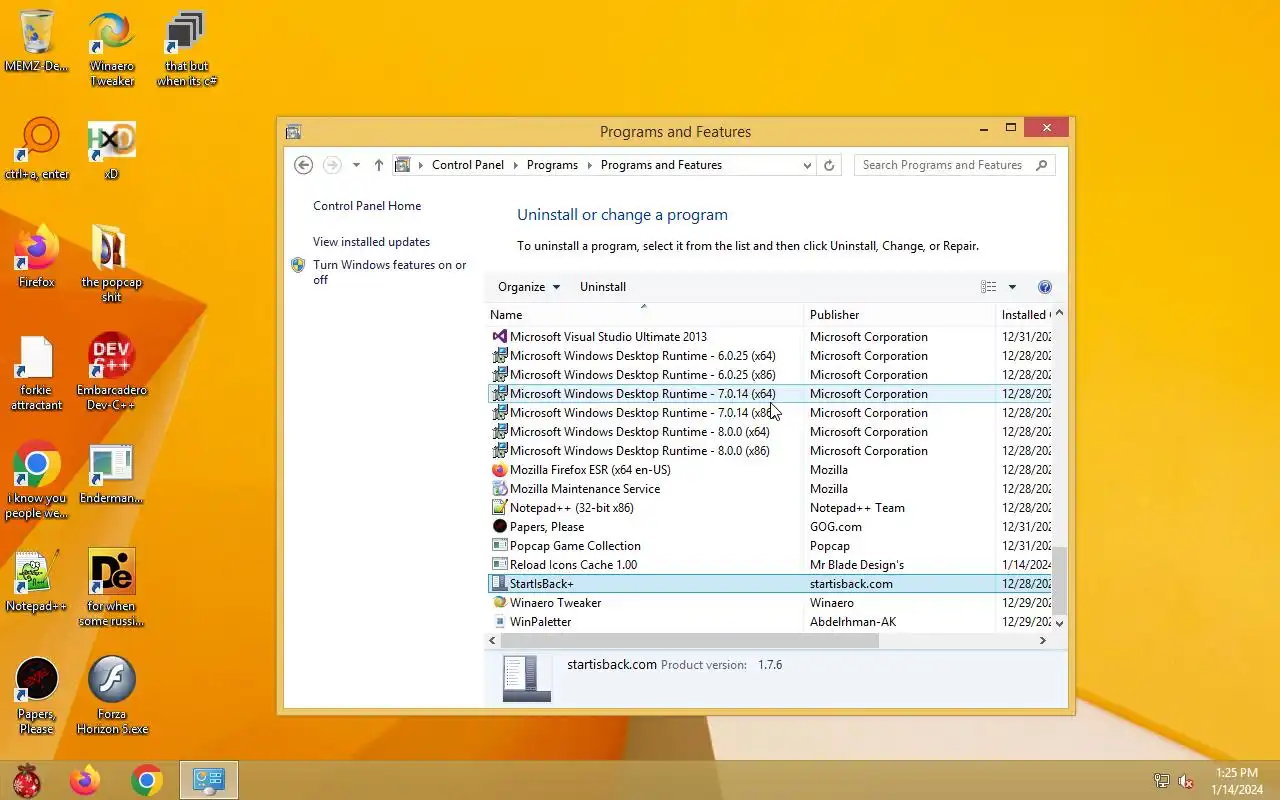This screenshot has width=1280, height=800.
Task: Open the Chrome 'i know you people we...' shortcut
Action: pos(37,480)
